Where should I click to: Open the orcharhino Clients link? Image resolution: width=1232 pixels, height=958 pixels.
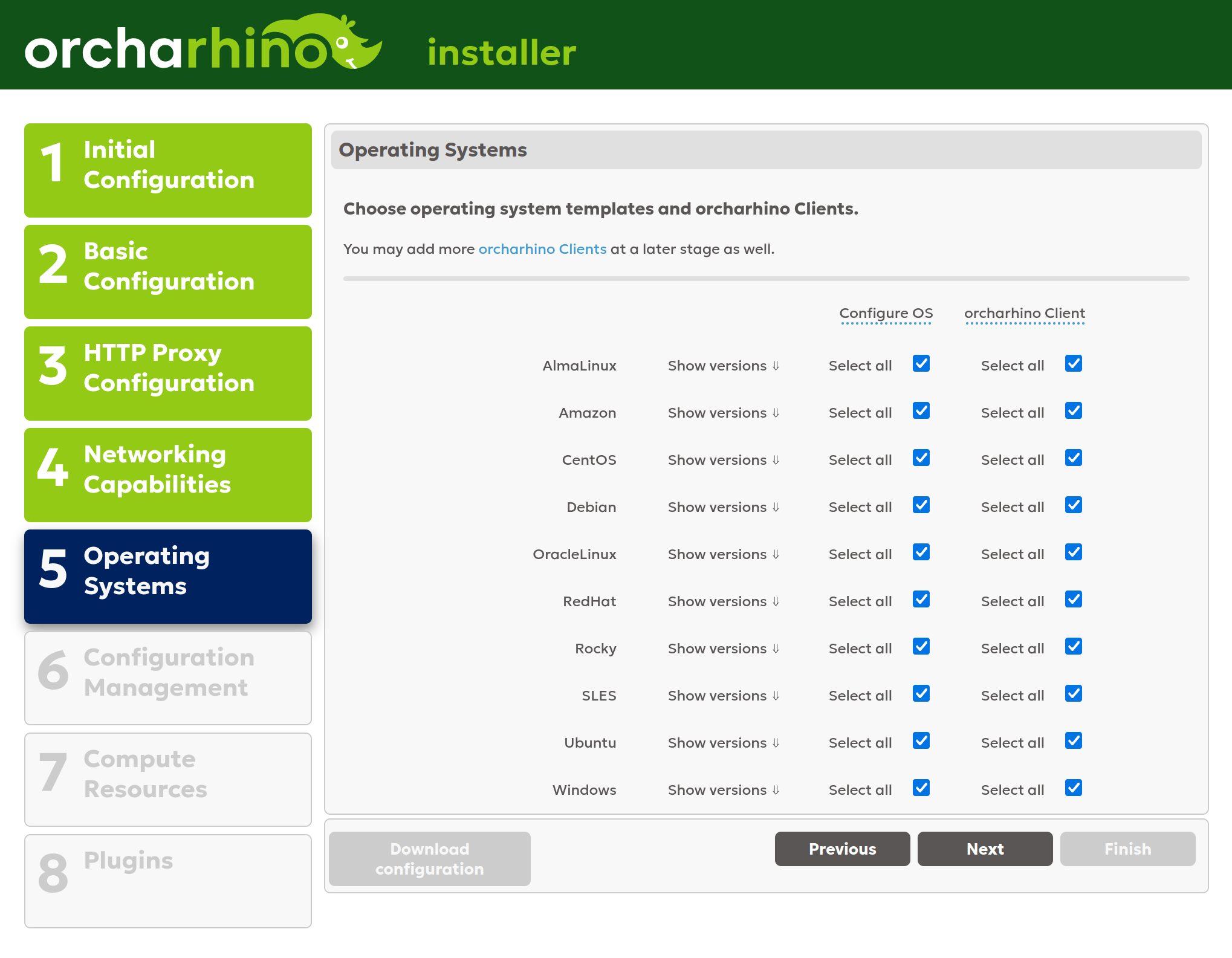pyautogui.click(x=542, y=248)
